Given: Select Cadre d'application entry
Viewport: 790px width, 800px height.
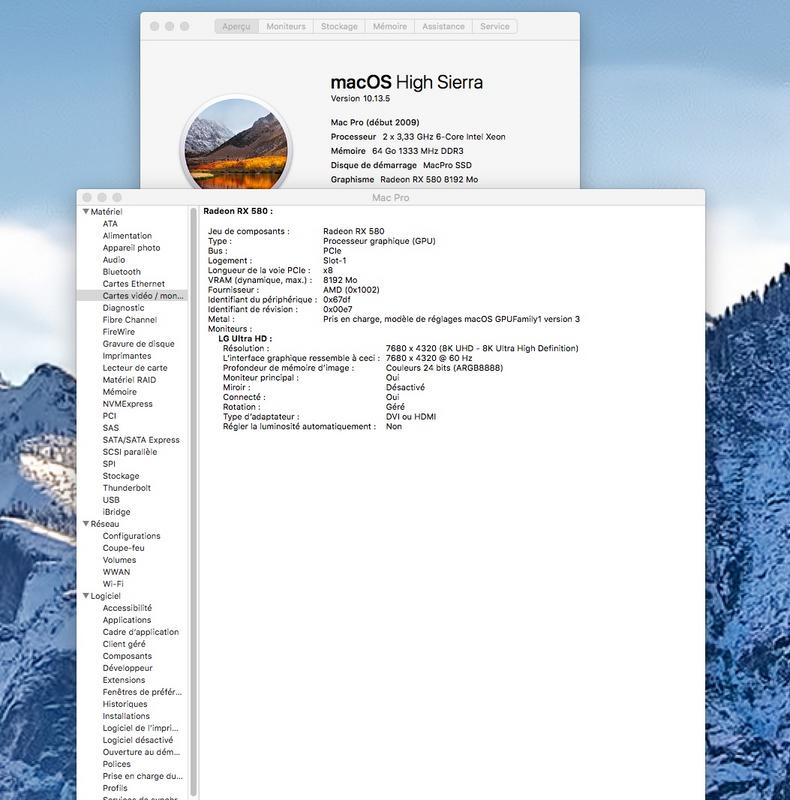Looking at the screenshot, I should click(140, 632).
